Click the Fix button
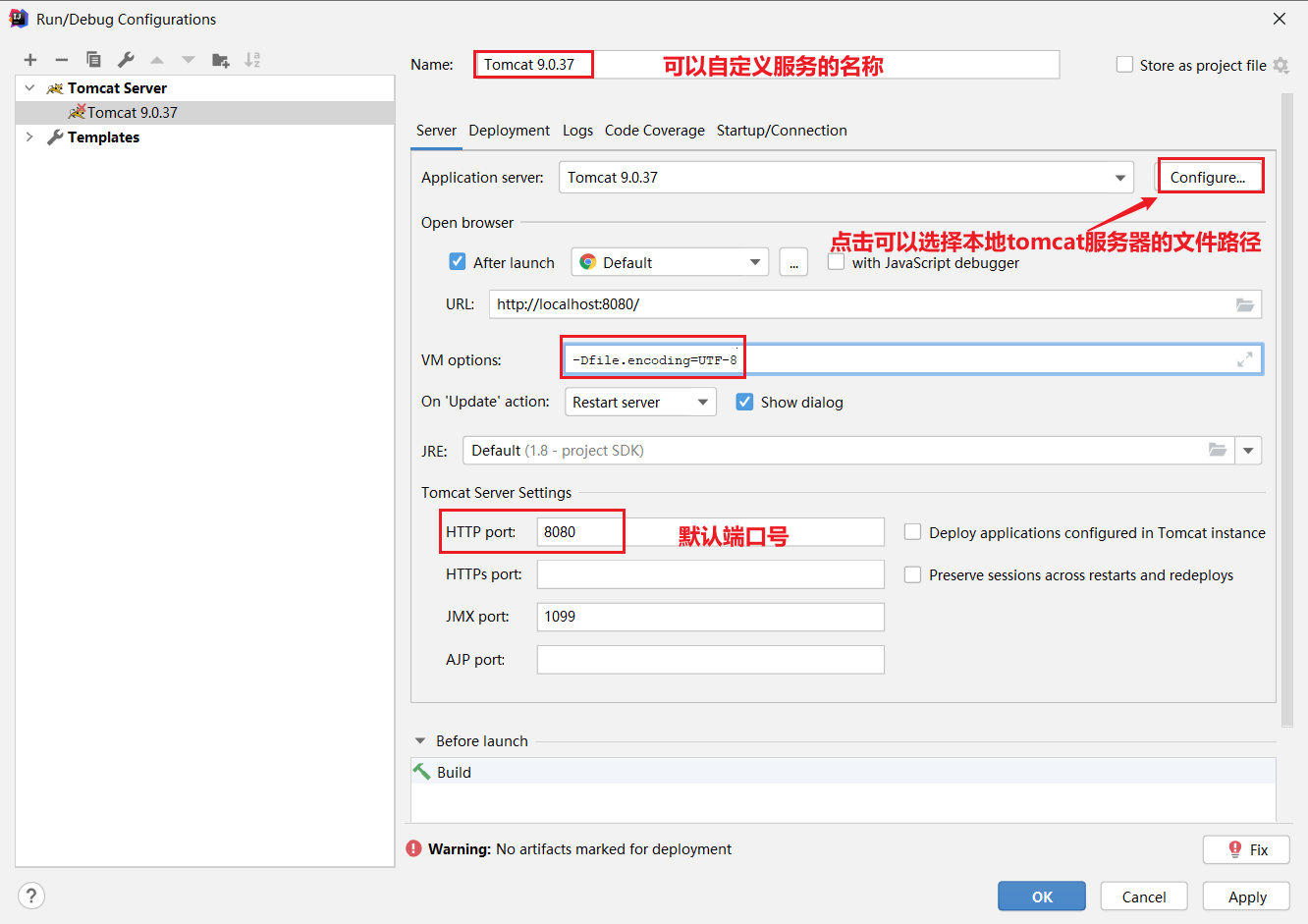 pyautogui.click(x=1246, y=849)
